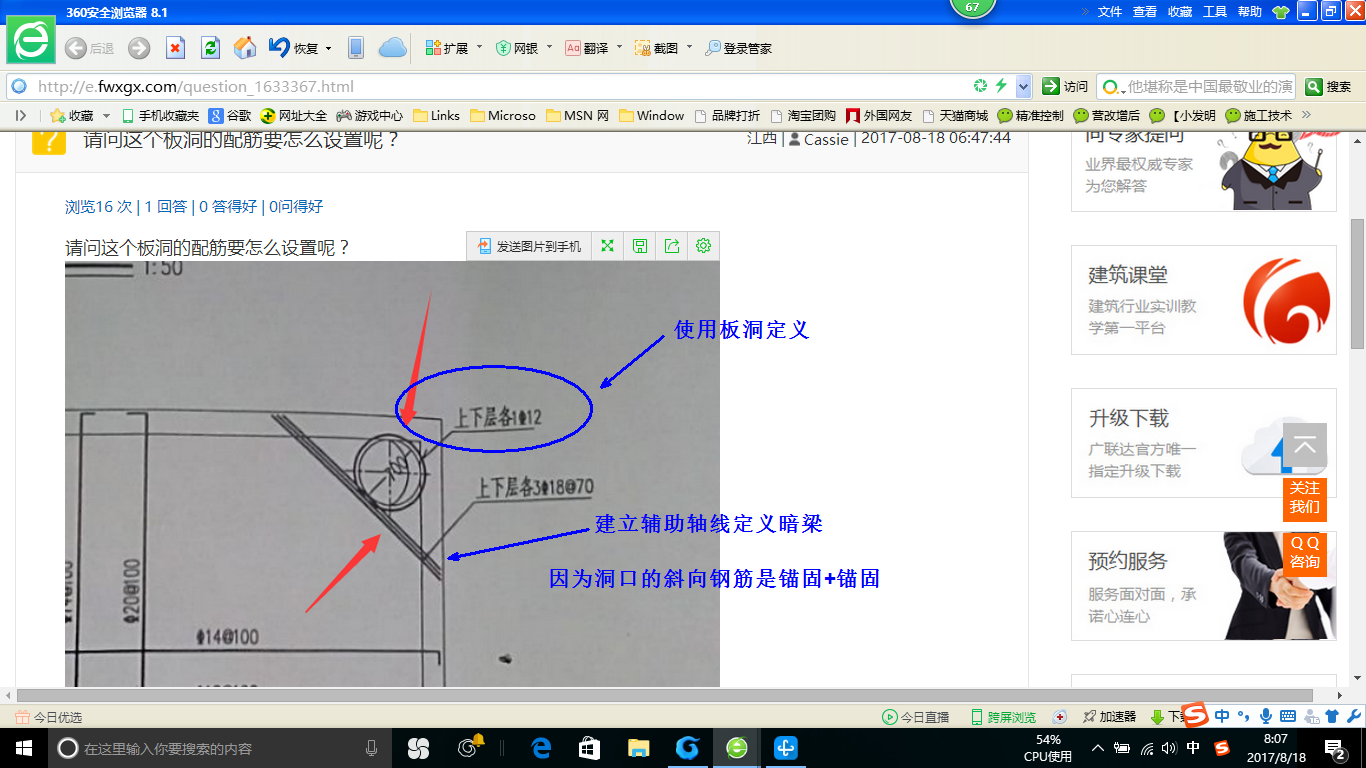Click the 1 回答 answers link
This screenshot has width=1366, height=768.
[x=165, y=207]
